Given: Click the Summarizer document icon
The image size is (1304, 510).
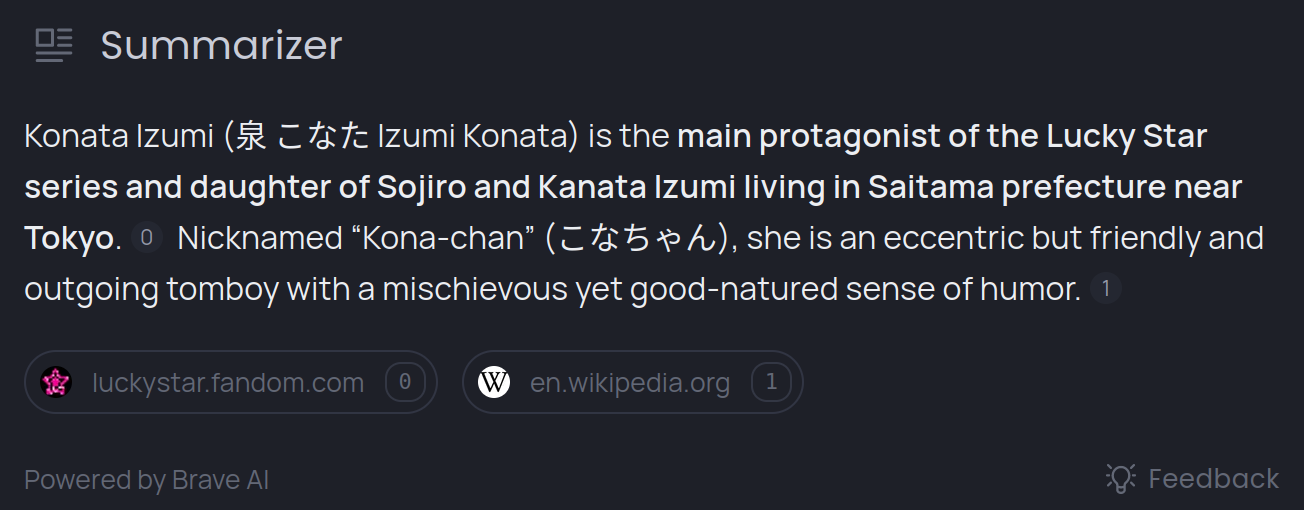Looking at the screenshot, I should (55, 45).
